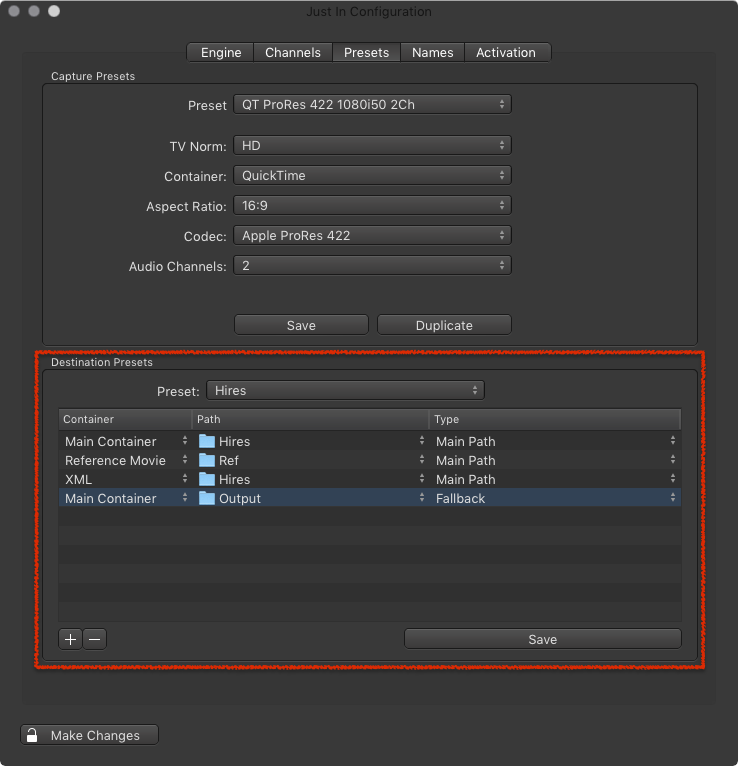Go to the Activation tab
Screen dimensions: 738x766
pos(506,52)
